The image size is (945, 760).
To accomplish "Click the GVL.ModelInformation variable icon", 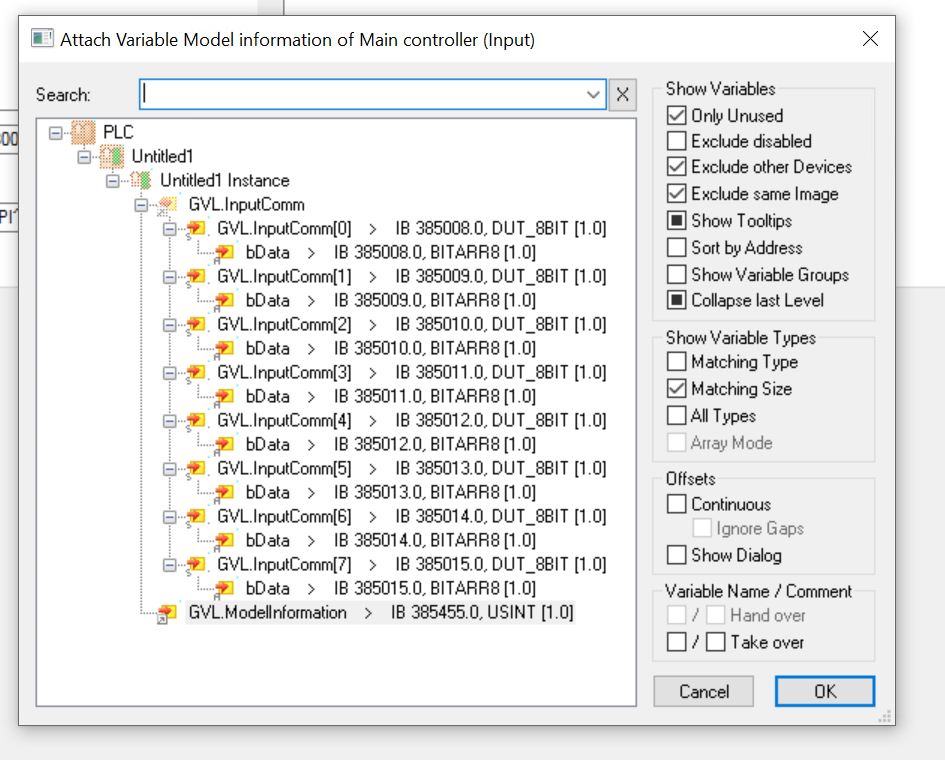I will point(166,613).
